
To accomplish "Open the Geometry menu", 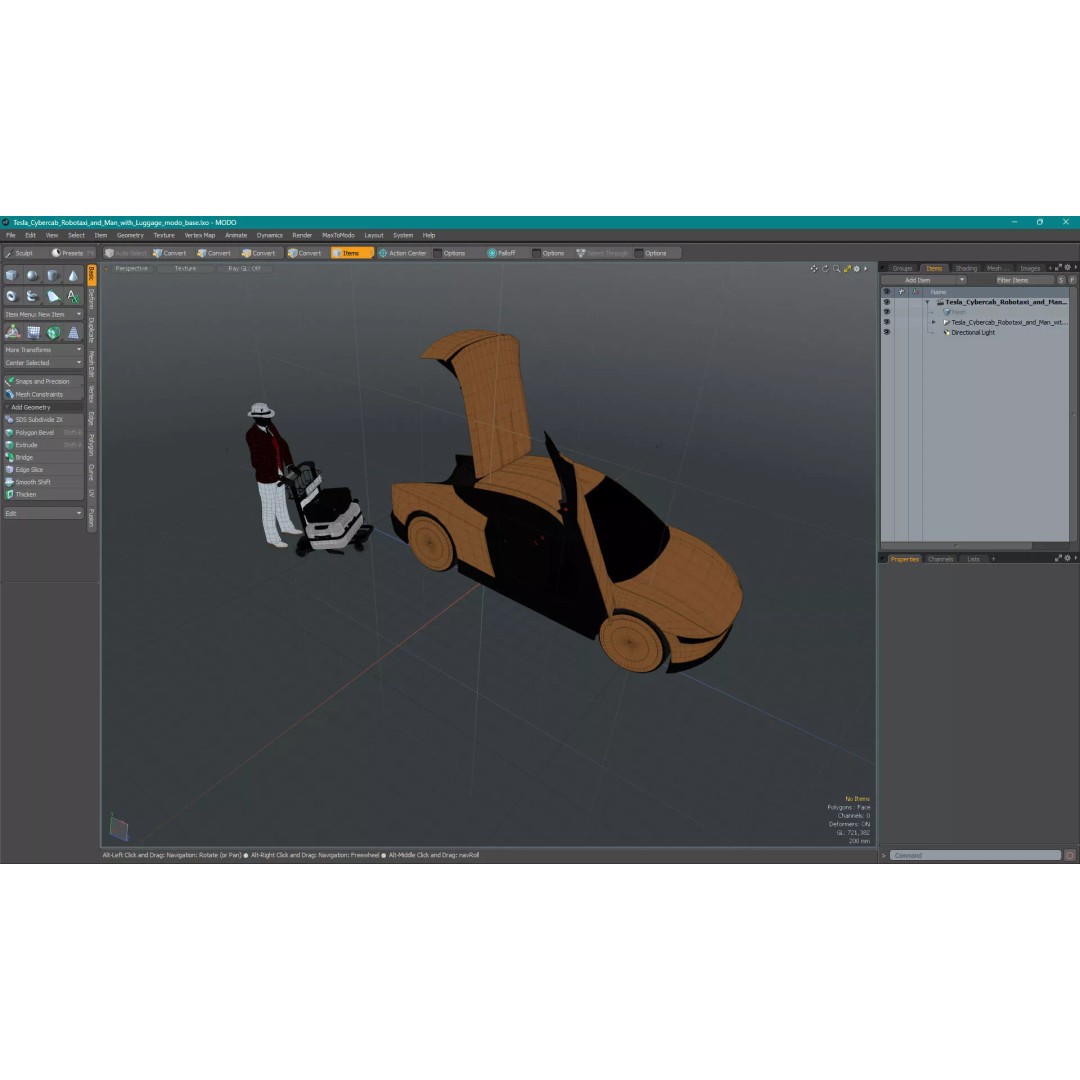I will pyautogui.click(x=130, y=236).
